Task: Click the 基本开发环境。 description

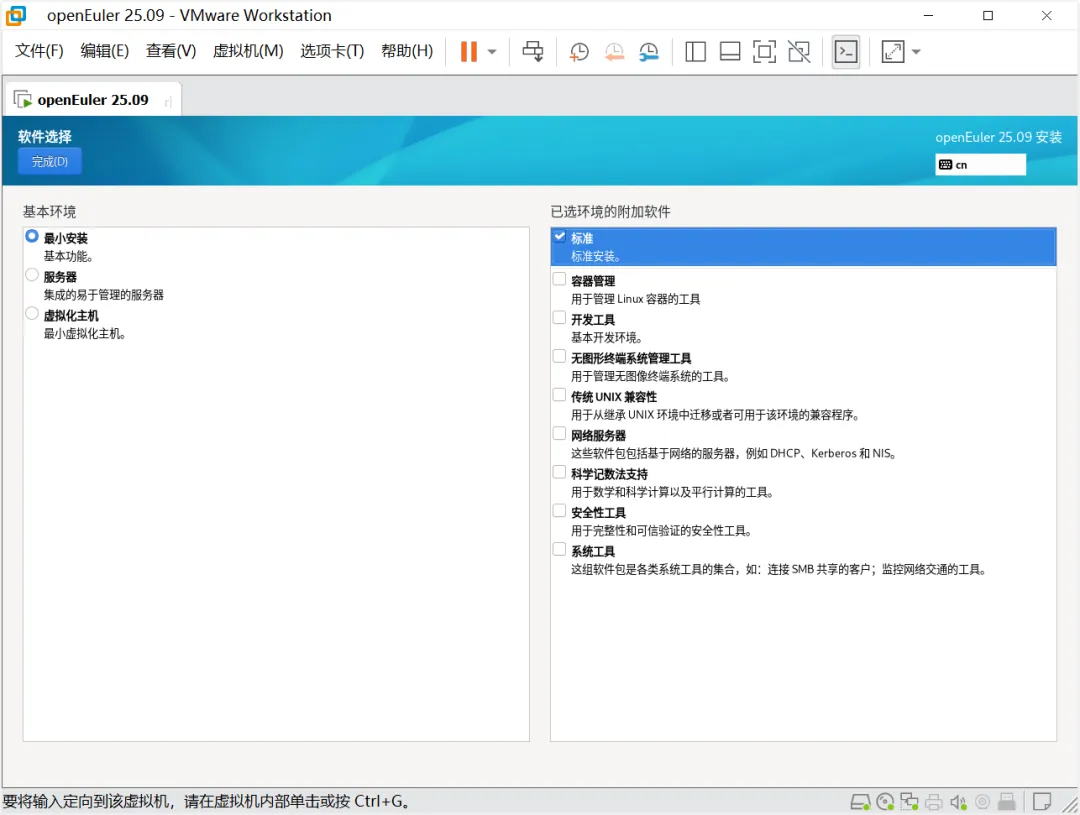Action: [607, 338]
